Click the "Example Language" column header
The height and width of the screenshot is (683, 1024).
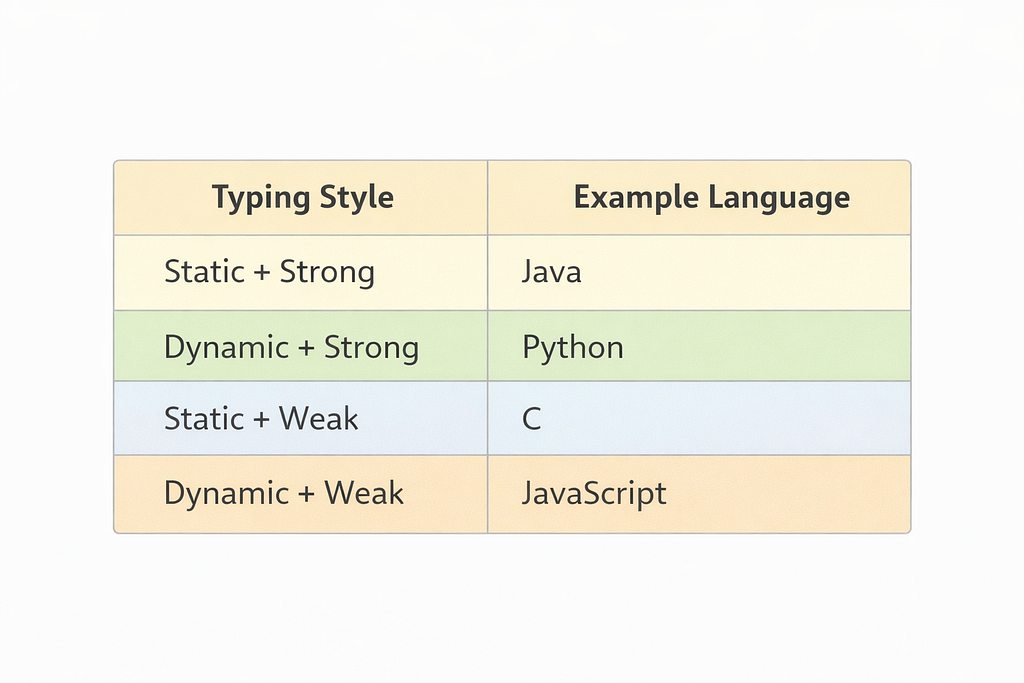coord(711,197)
